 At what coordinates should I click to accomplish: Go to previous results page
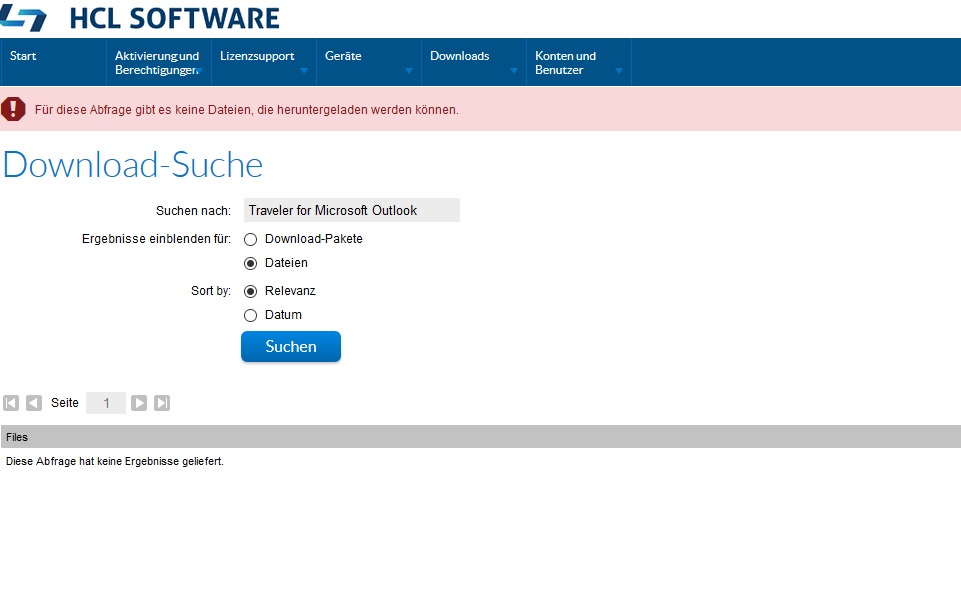(34, 403)
